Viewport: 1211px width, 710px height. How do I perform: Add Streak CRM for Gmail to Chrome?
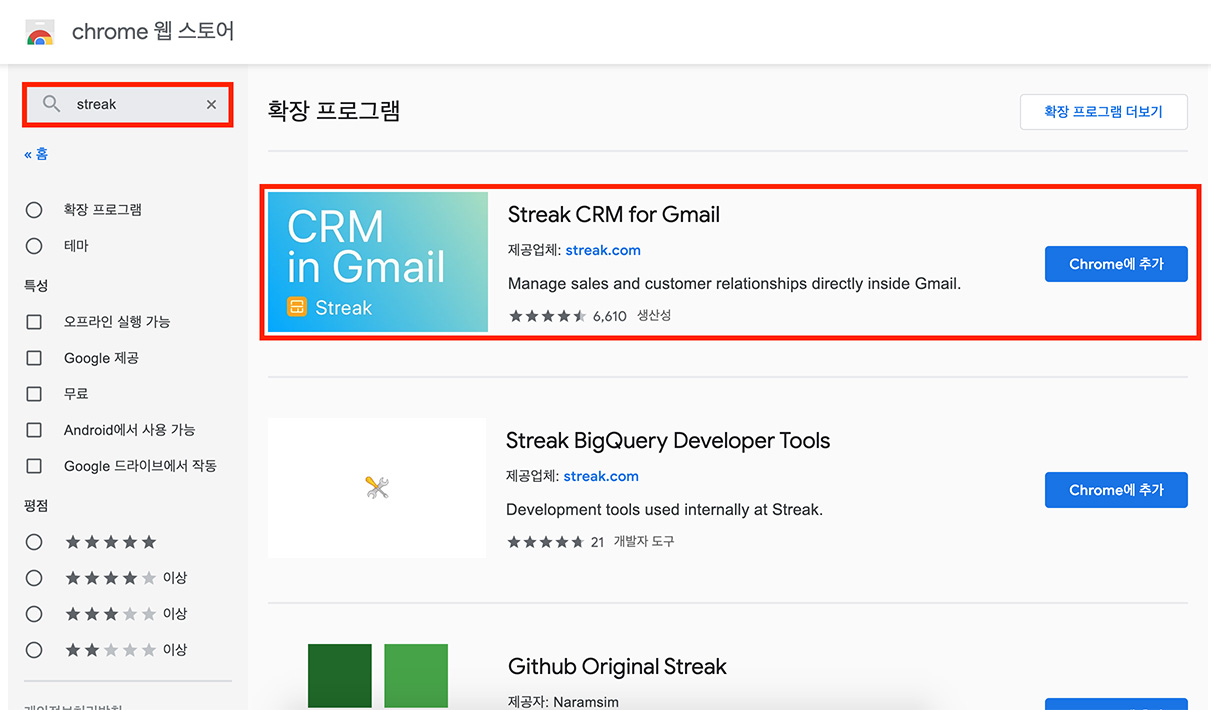click(1116, 264)
